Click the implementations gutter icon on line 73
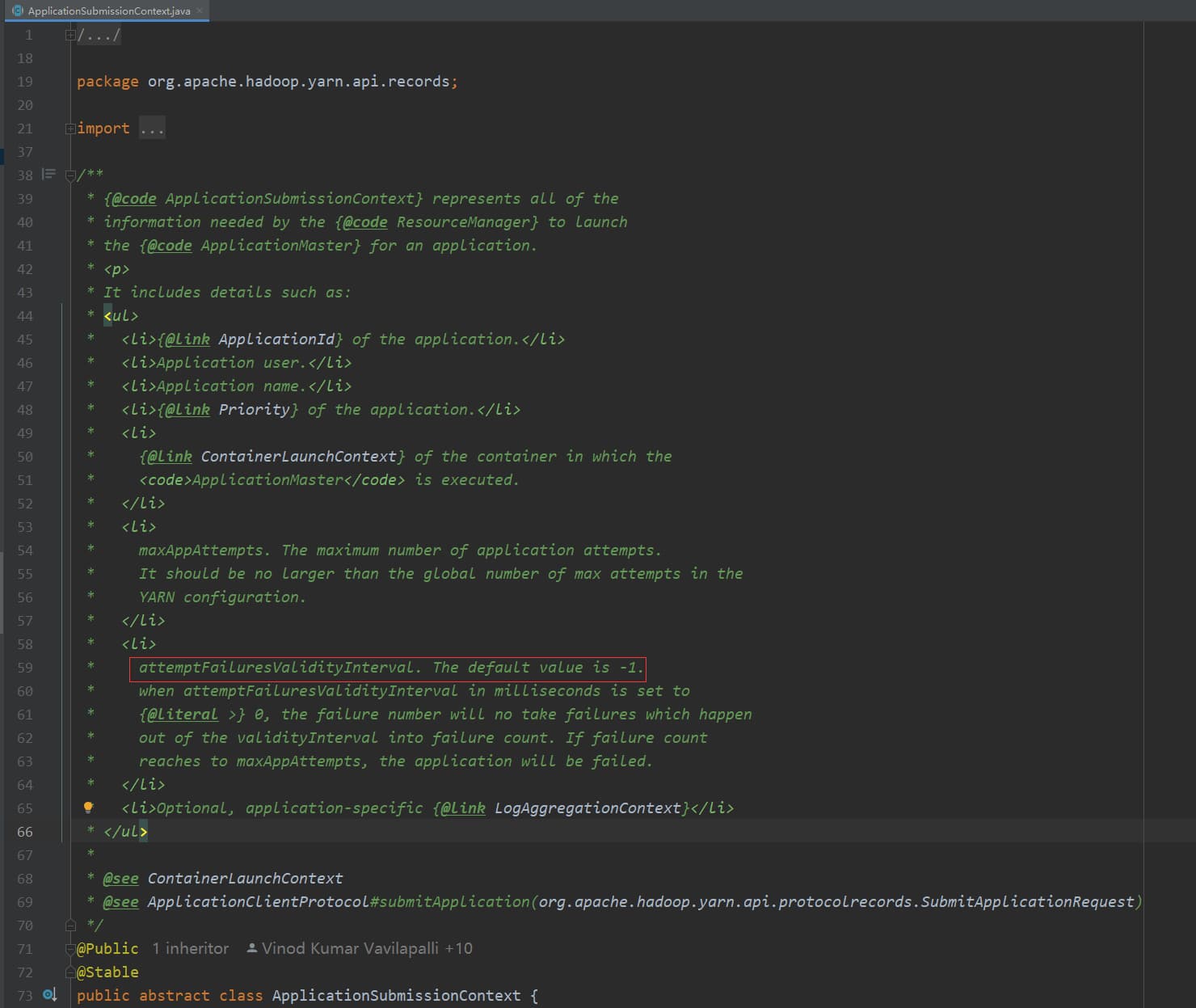 [x=49, y=995]
